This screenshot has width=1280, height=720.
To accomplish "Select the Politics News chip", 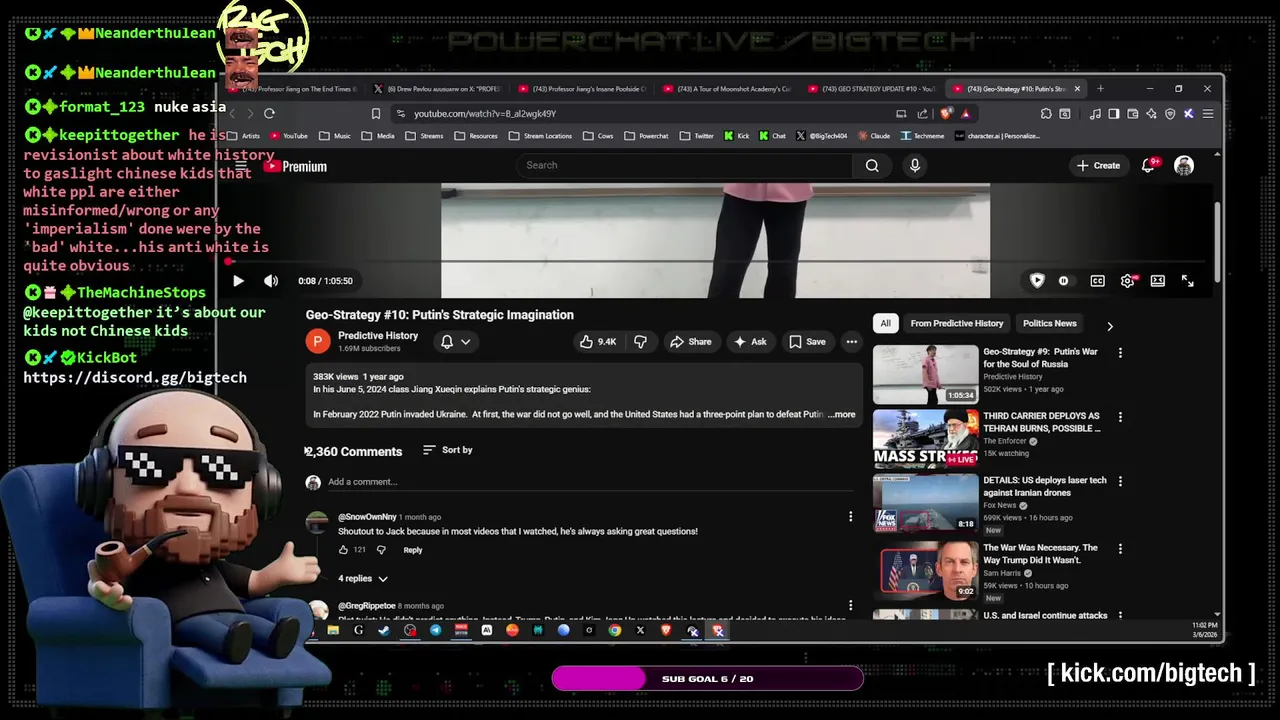I will [x=1049, y=323].
